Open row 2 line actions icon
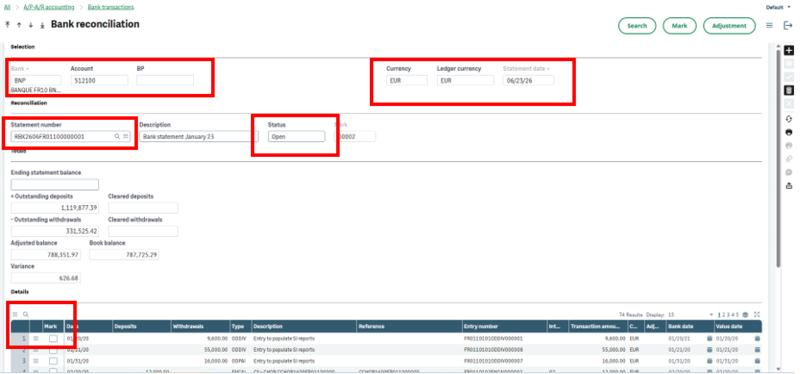Screen dimensions: 800x374 [x=36, y=350]
